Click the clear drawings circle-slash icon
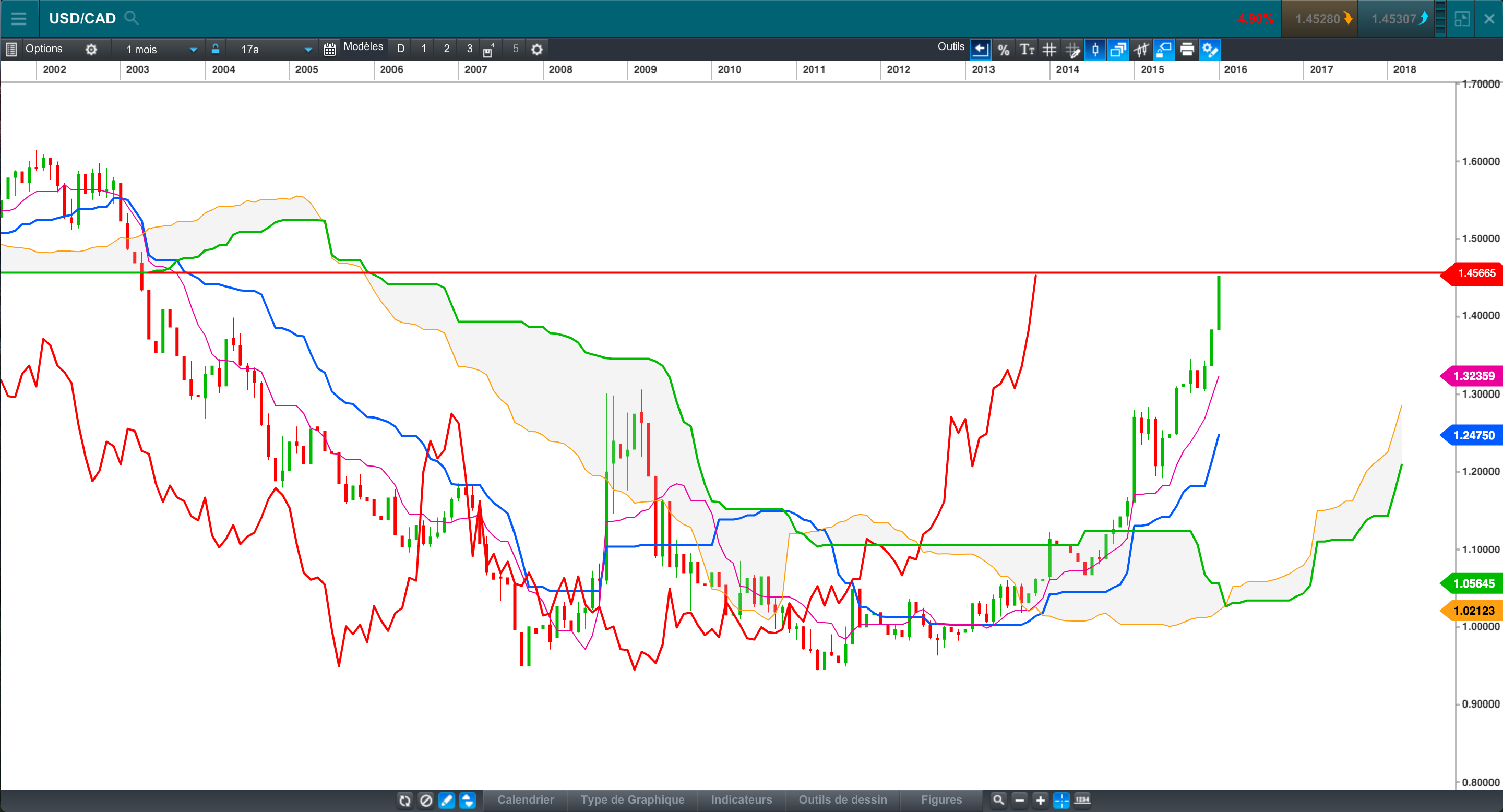 tap(426, 801)
